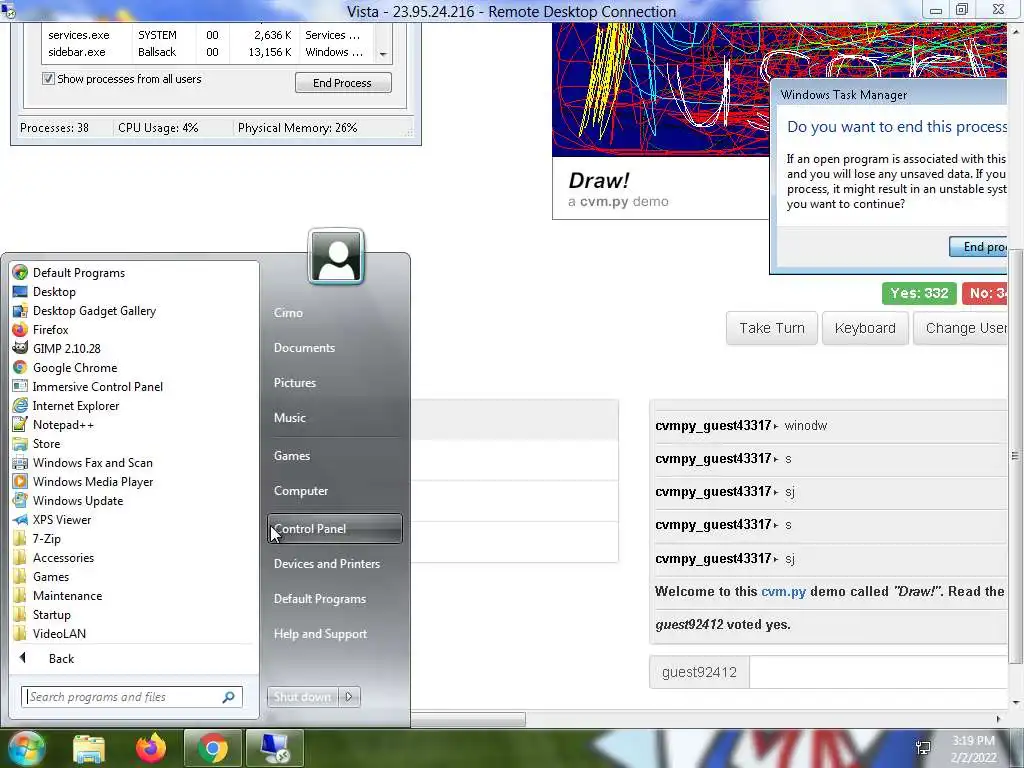Open the Shut down options arrow
This screenshot has height=768, width=1024.
[x=349, y=697]
